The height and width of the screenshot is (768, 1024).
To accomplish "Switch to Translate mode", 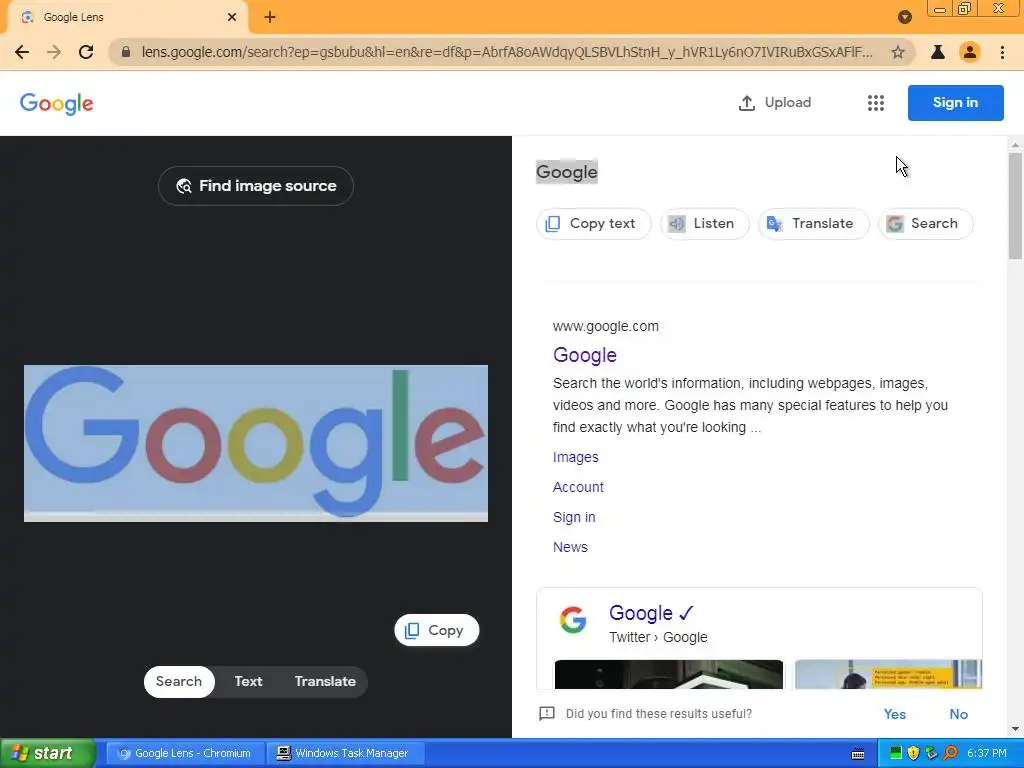I will pos(325,682).
